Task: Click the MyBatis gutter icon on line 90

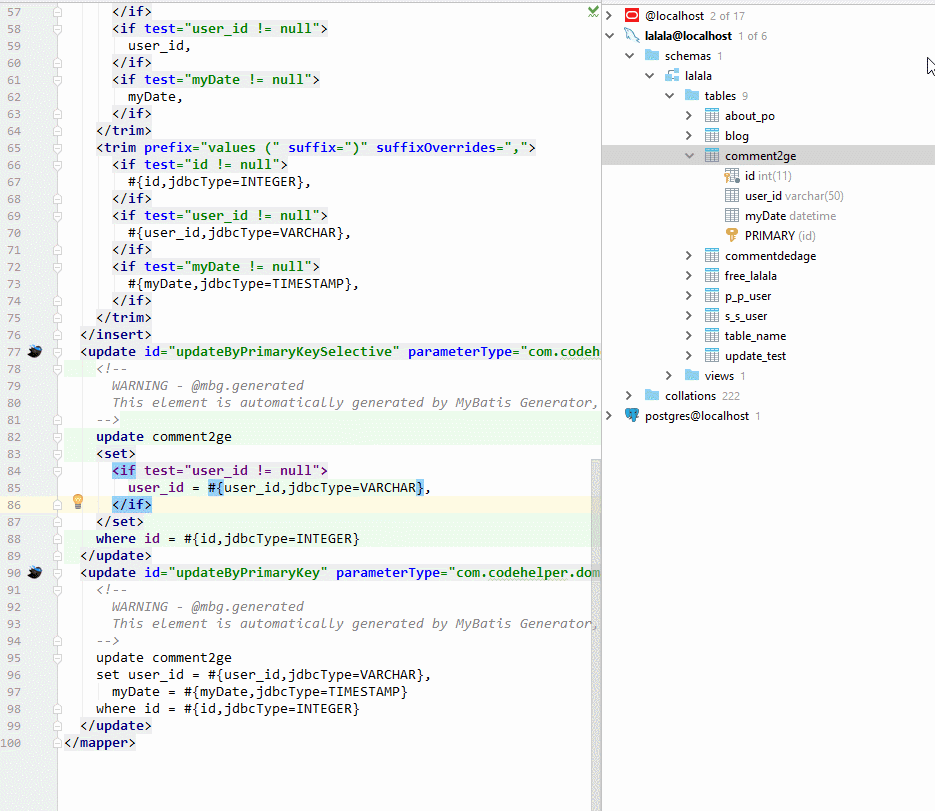Action: point(35,571)
